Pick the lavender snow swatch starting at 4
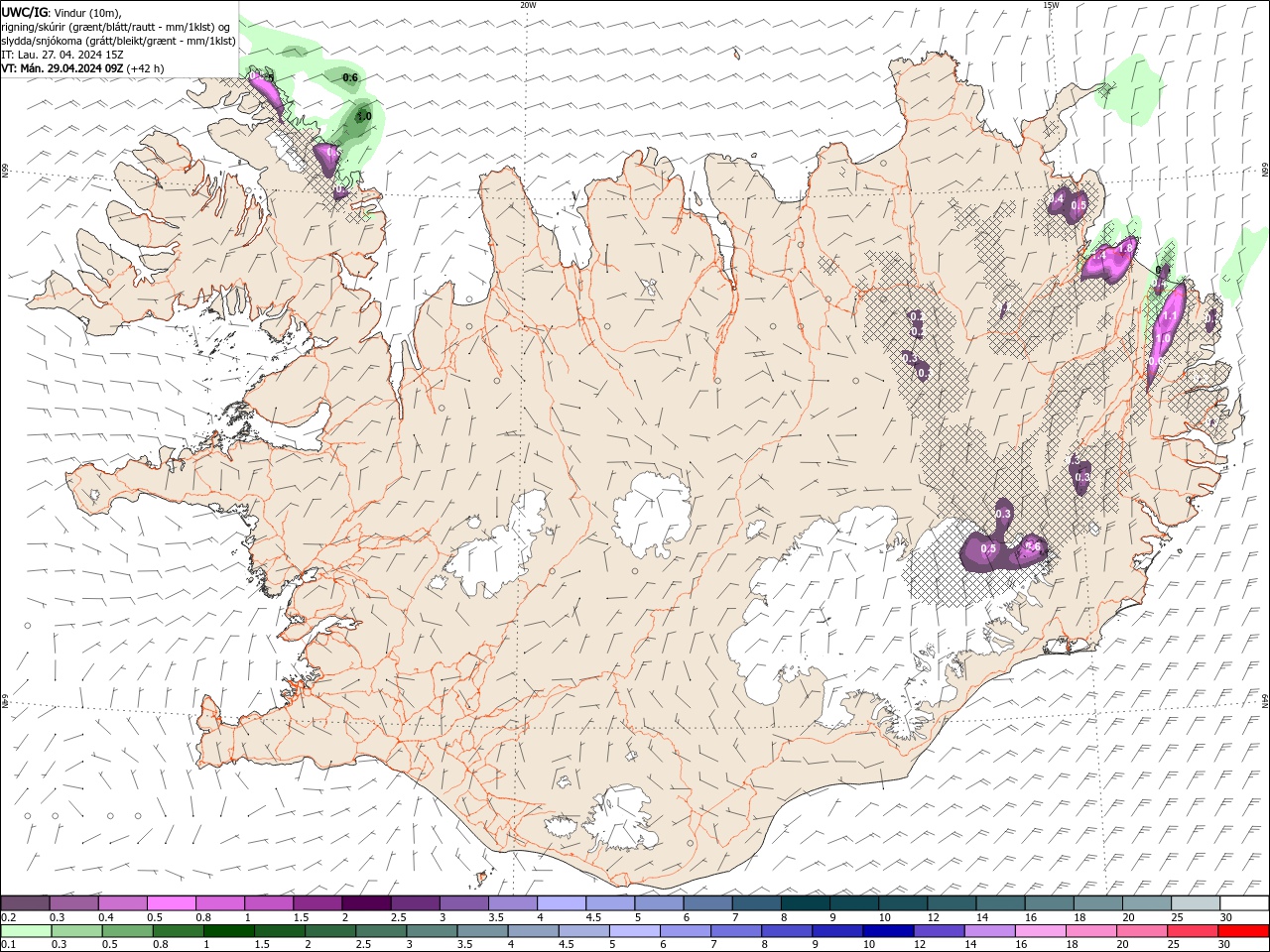 [561, 903]
